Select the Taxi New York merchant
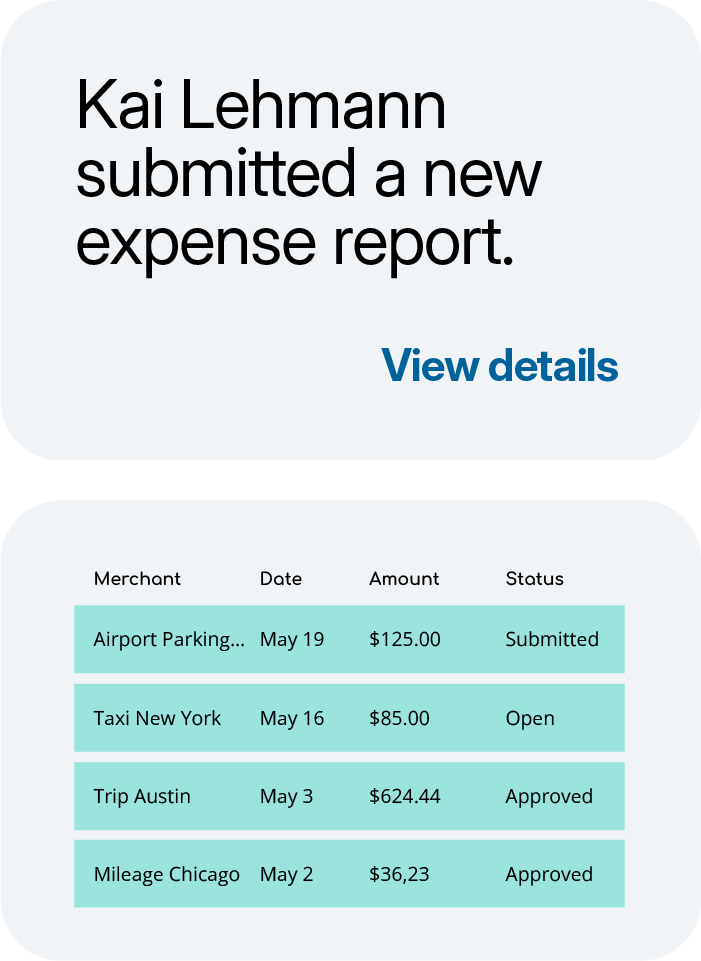This screenshot has width=701, height=961. [x=157, y=718]
